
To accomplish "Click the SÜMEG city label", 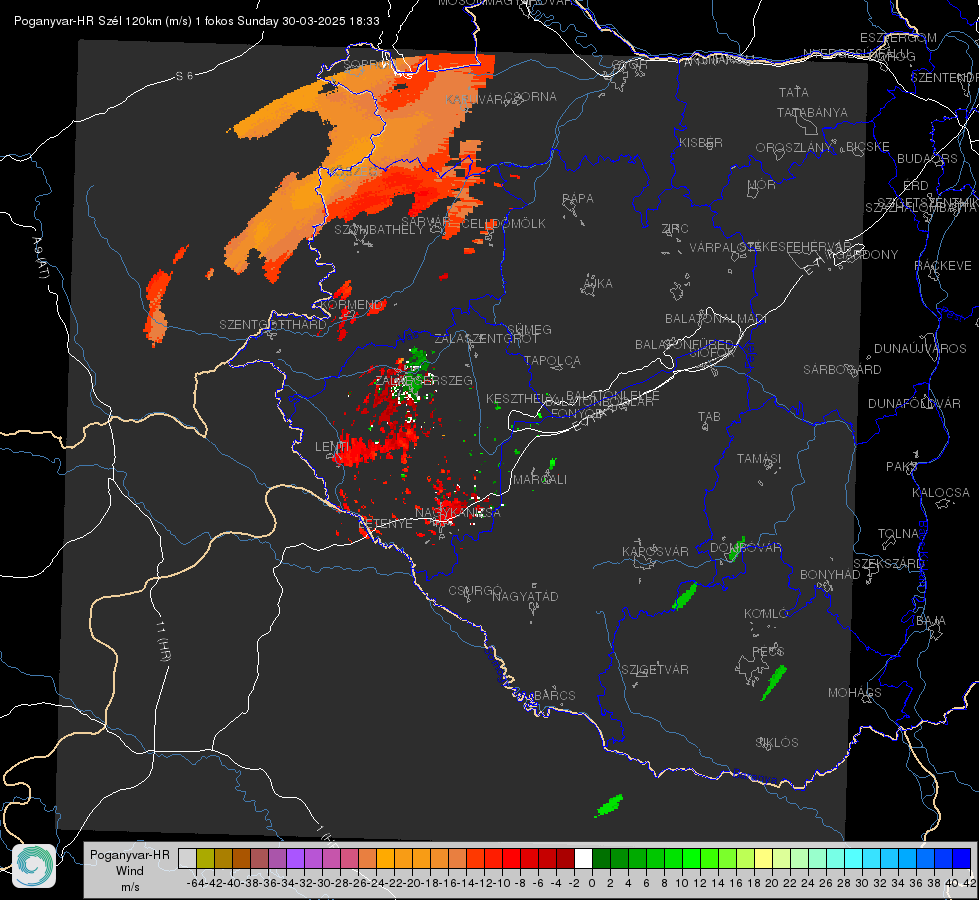I will [529, 329].
